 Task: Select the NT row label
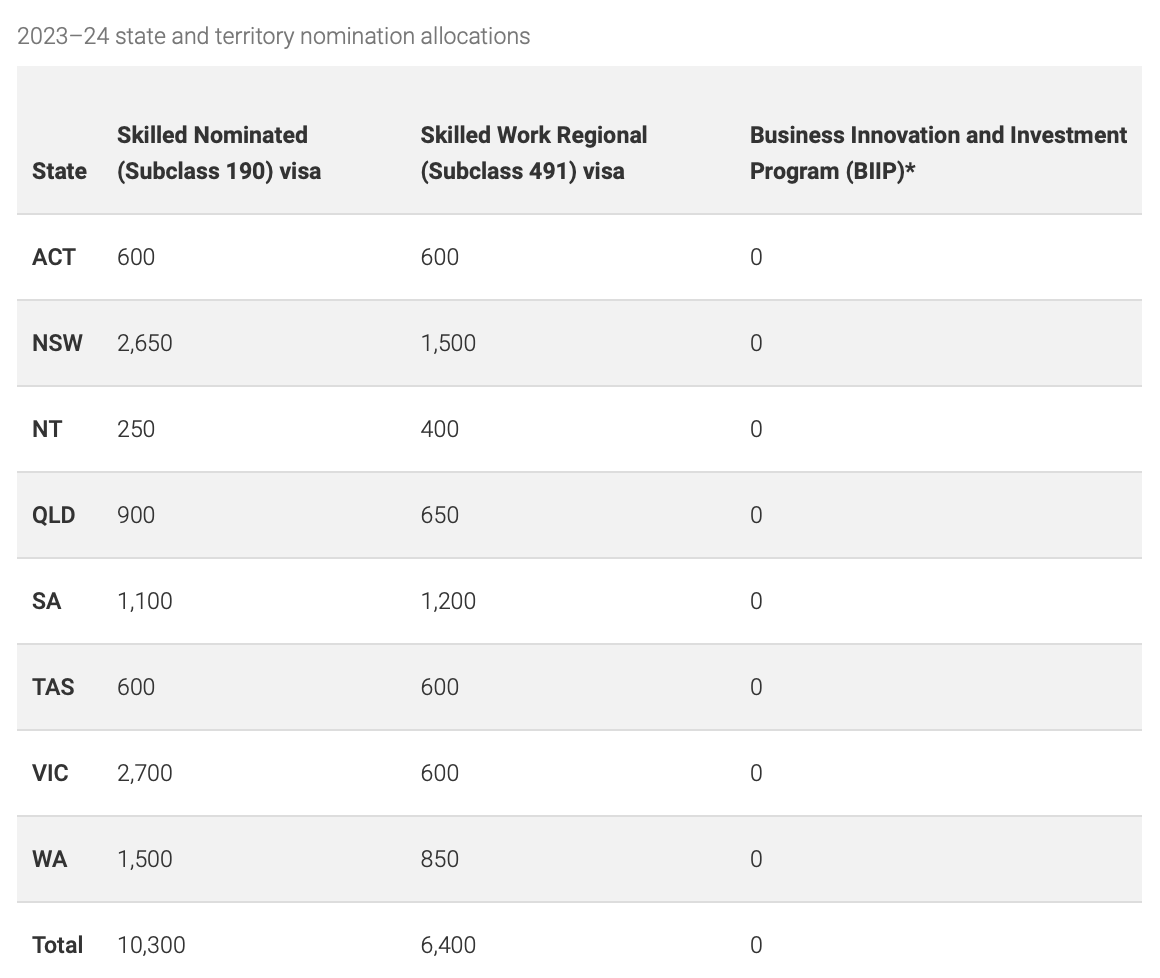47,429
